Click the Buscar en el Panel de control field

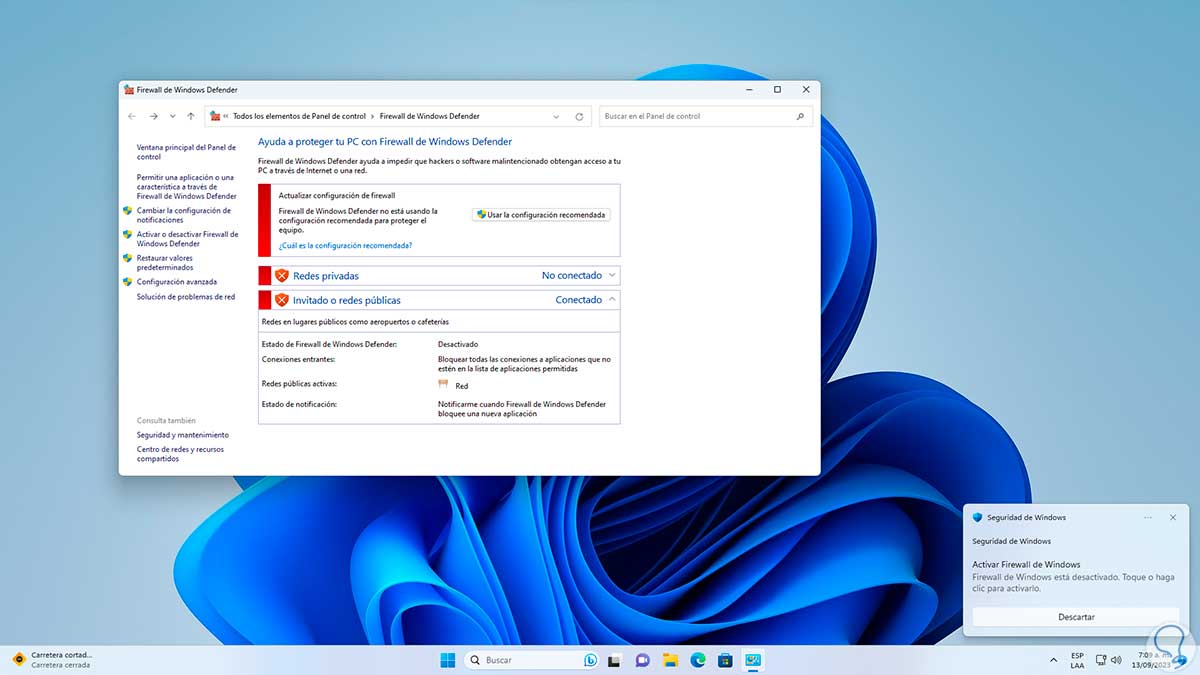click(706, 116)
